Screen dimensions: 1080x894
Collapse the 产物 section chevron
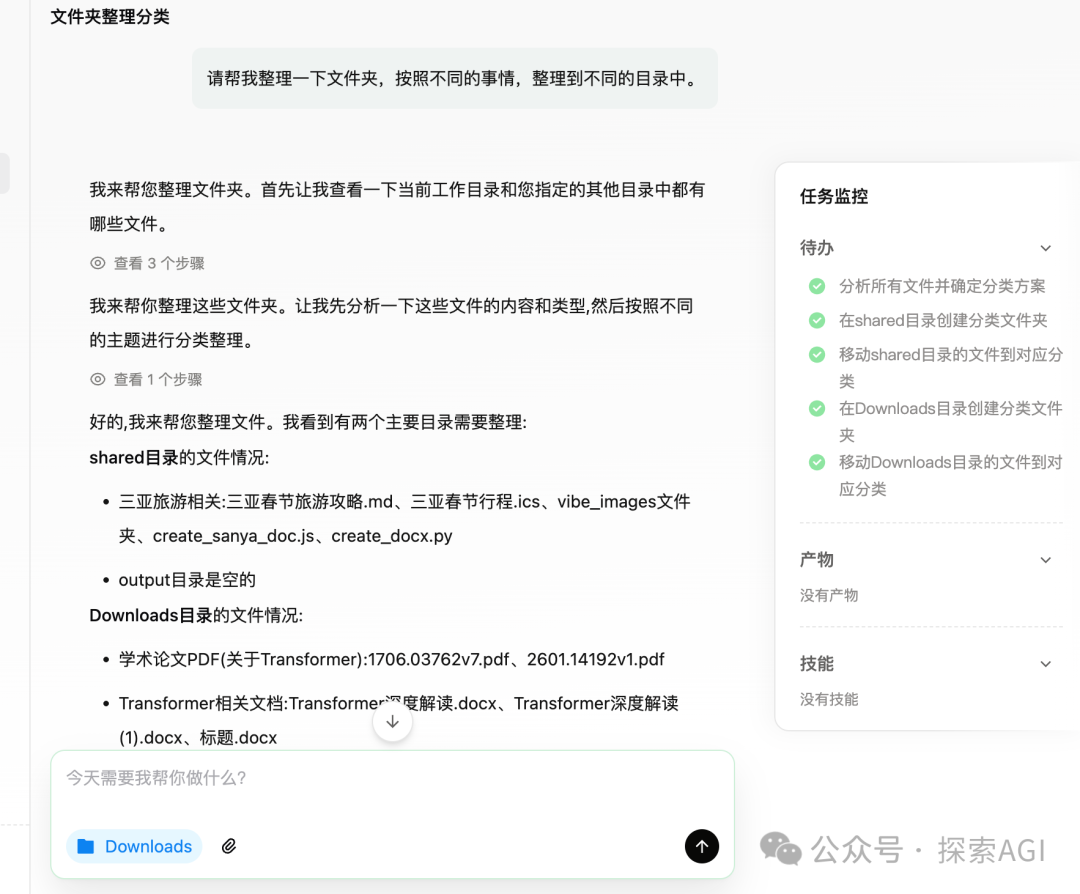point(1046,560)
